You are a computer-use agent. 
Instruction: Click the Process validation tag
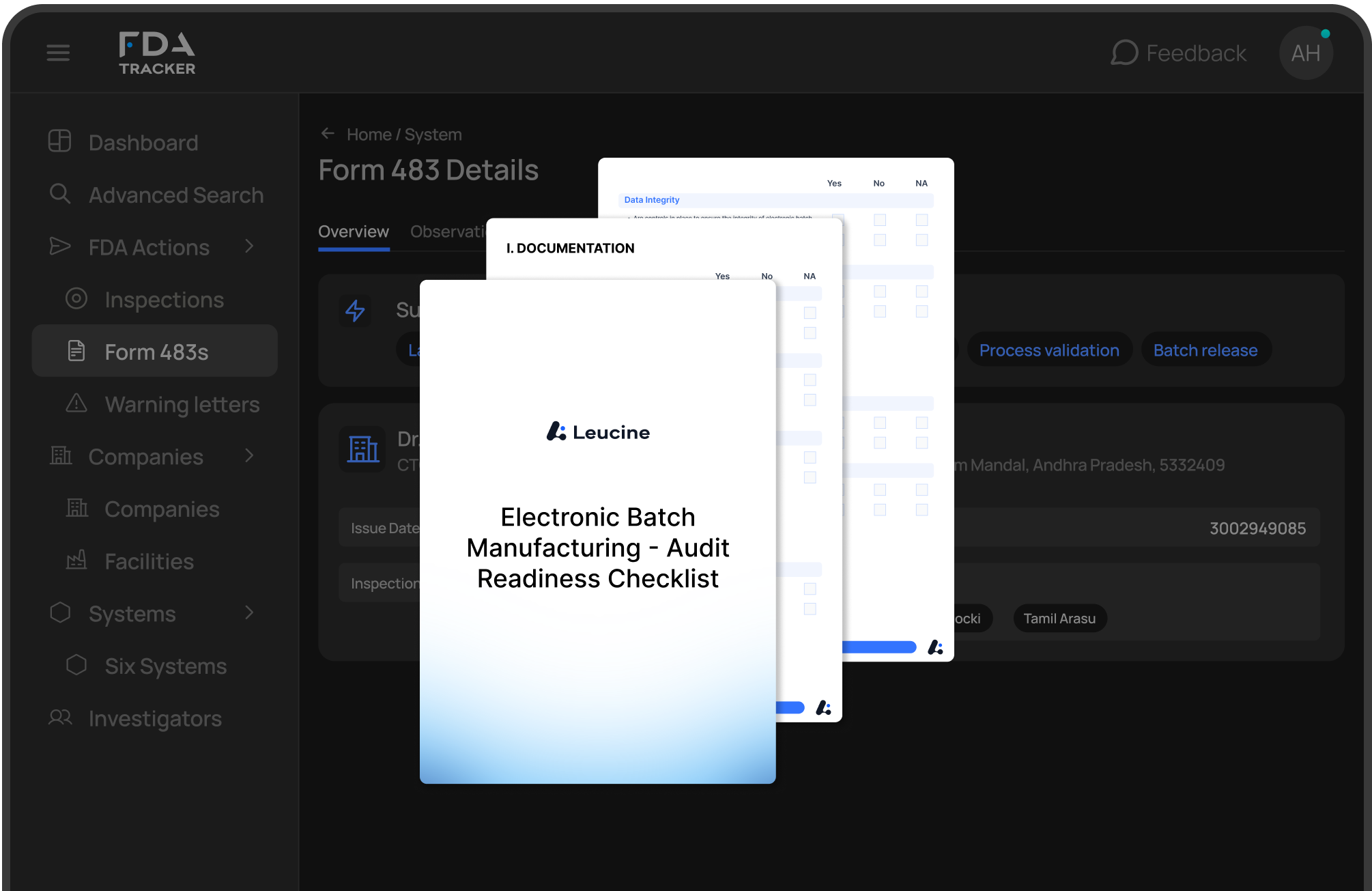tap(1049, 350)
